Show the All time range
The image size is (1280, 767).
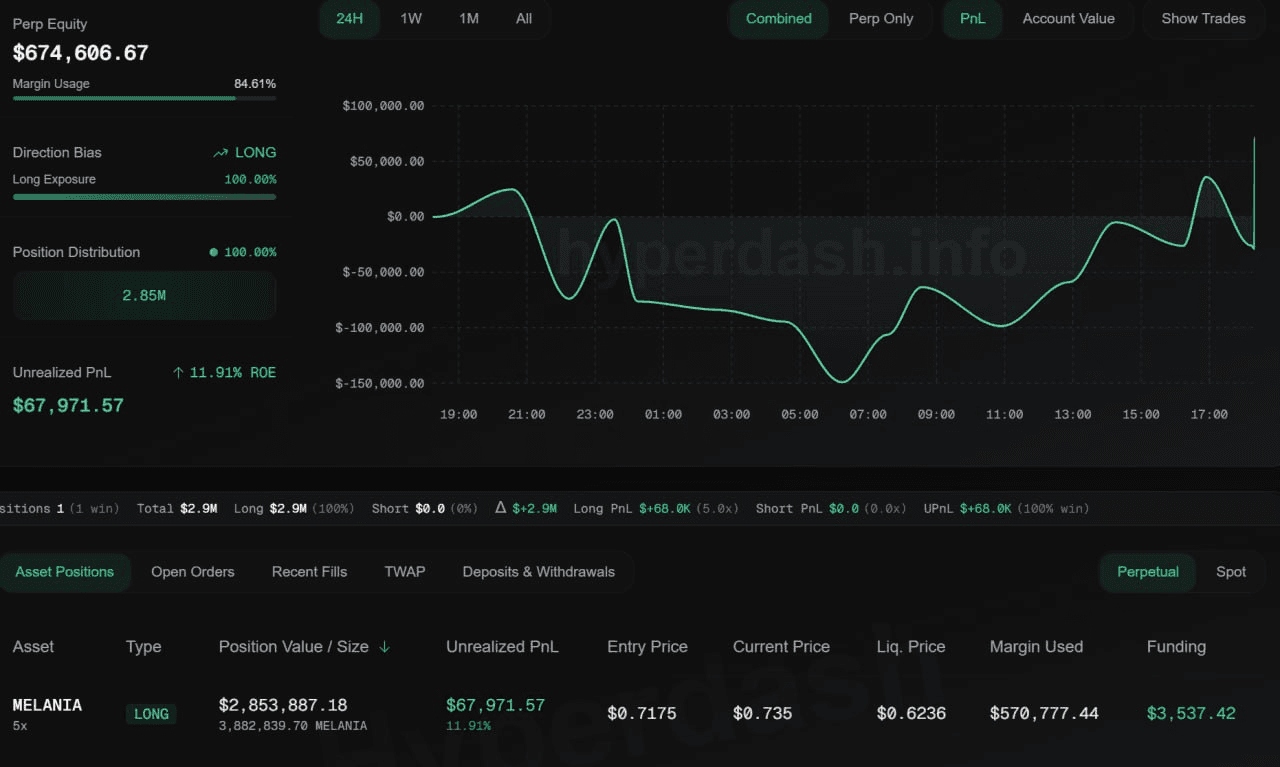[524, 19]
